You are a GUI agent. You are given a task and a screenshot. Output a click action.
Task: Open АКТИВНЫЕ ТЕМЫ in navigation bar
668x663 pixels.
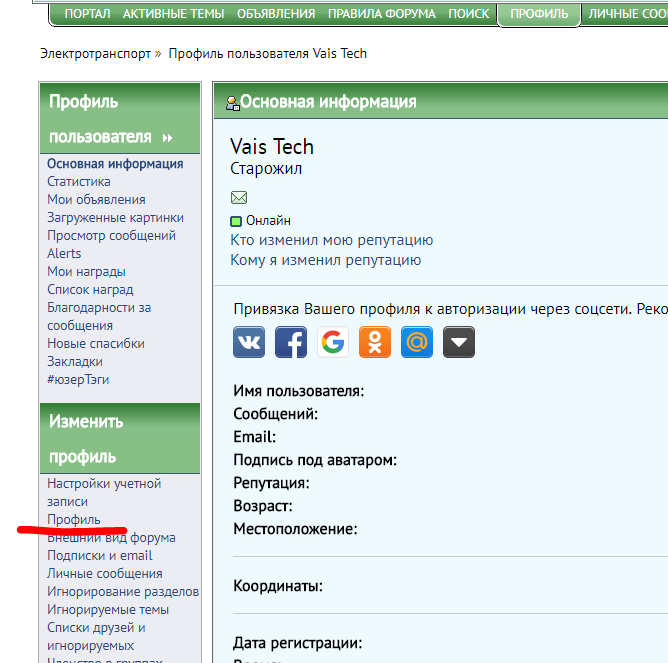[x=174, y=14]
